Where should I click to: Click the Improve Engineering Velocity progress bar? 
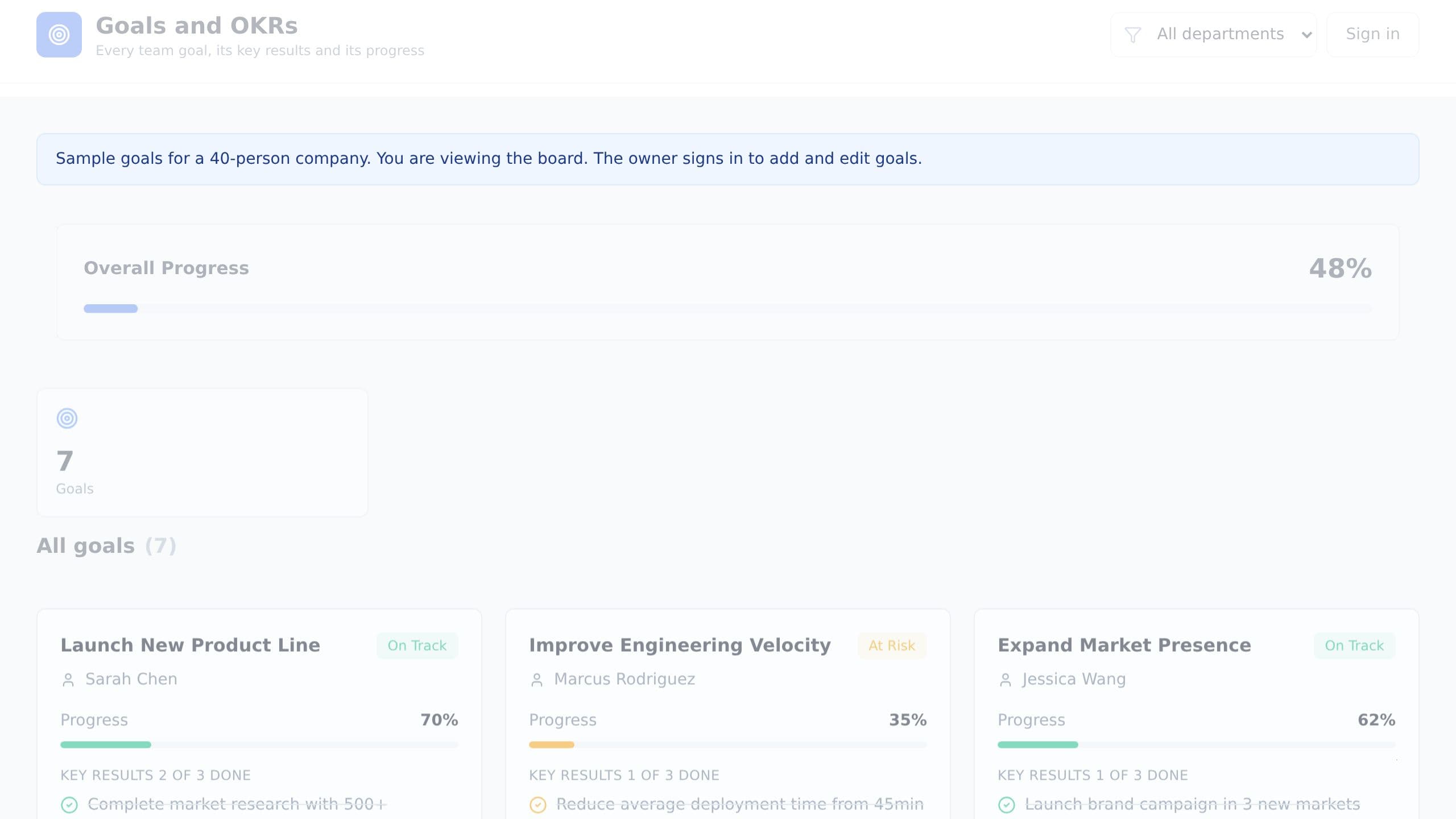coord(728,744)
